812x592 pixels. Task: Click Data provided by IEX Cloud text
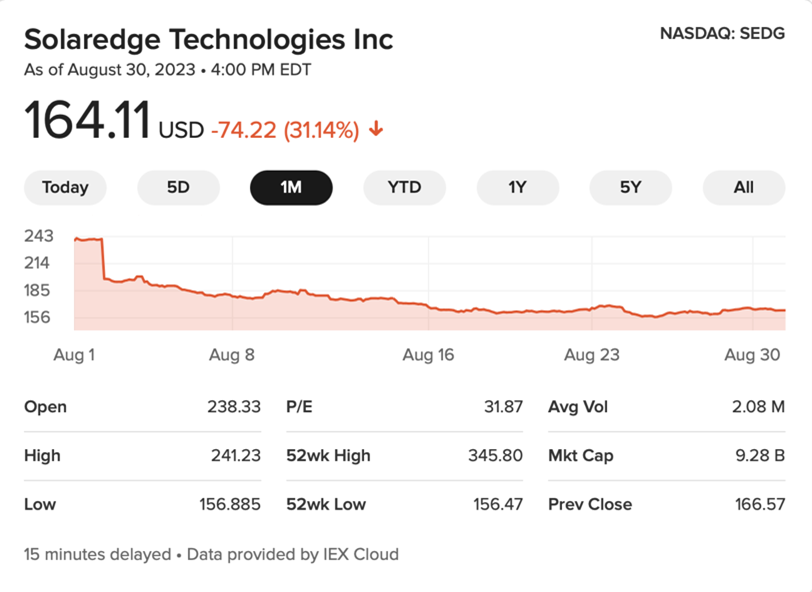[x=298, y=553]
